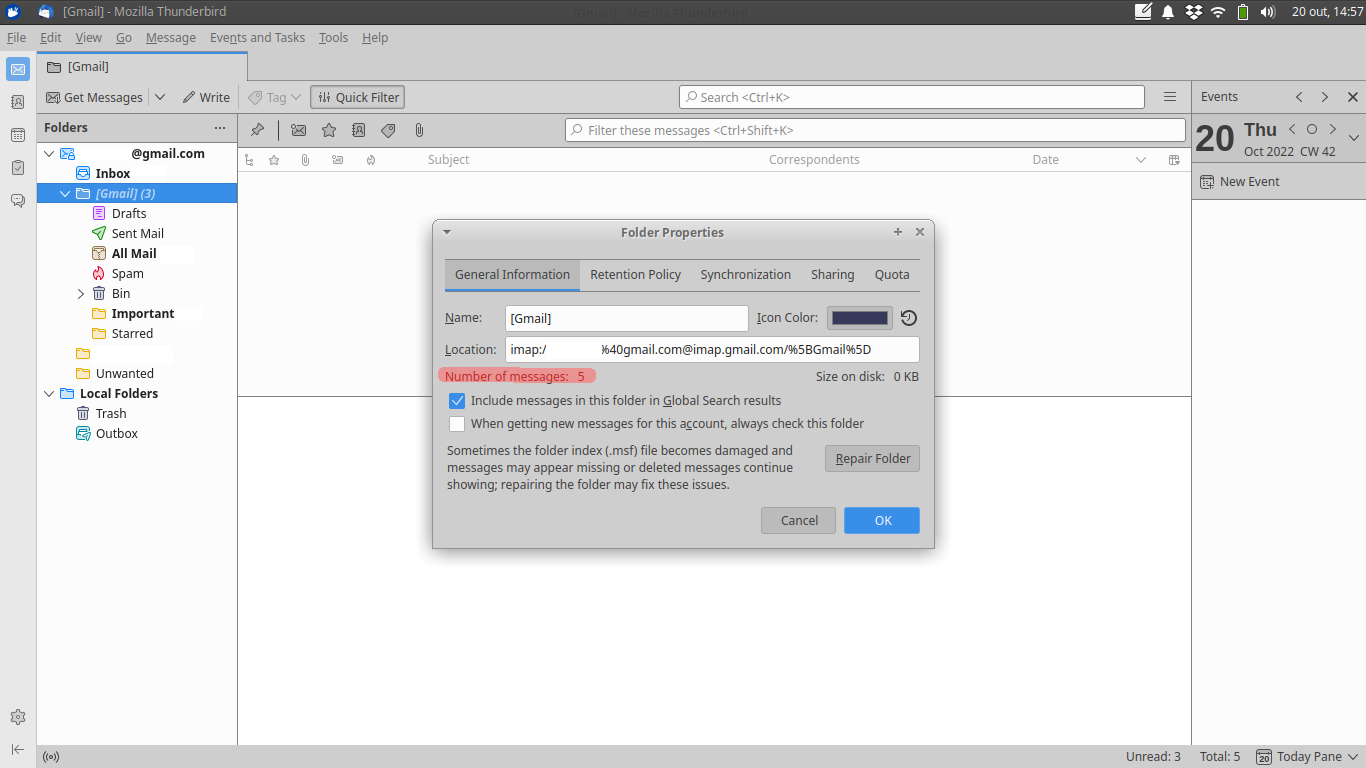
Task: Switch to the Retention Policy tab
Action: [635, 275]
